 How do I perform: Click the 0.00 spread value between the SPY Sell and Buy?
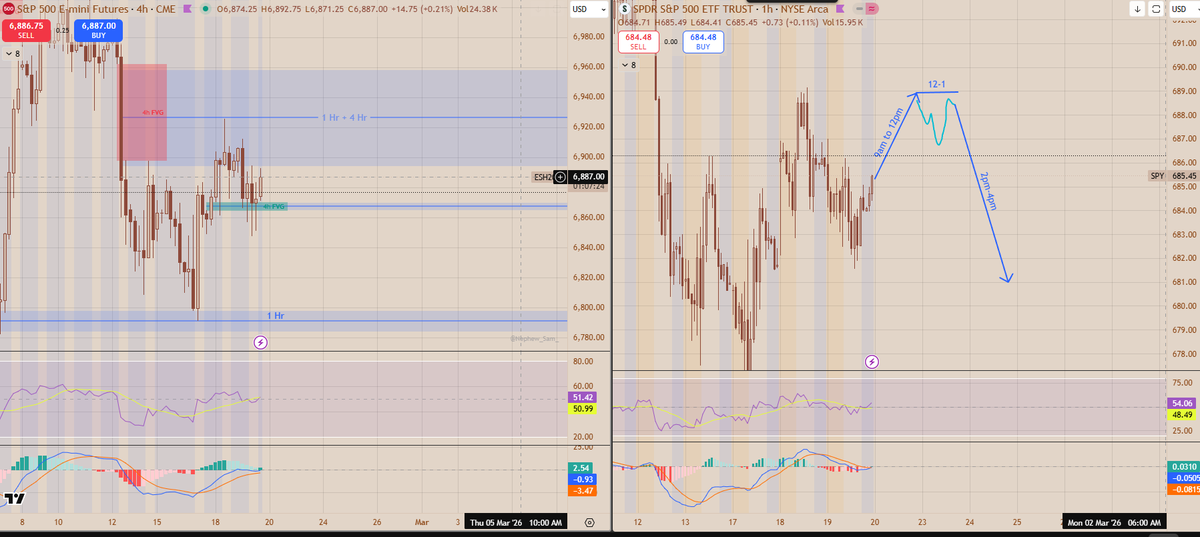point(670,42)
